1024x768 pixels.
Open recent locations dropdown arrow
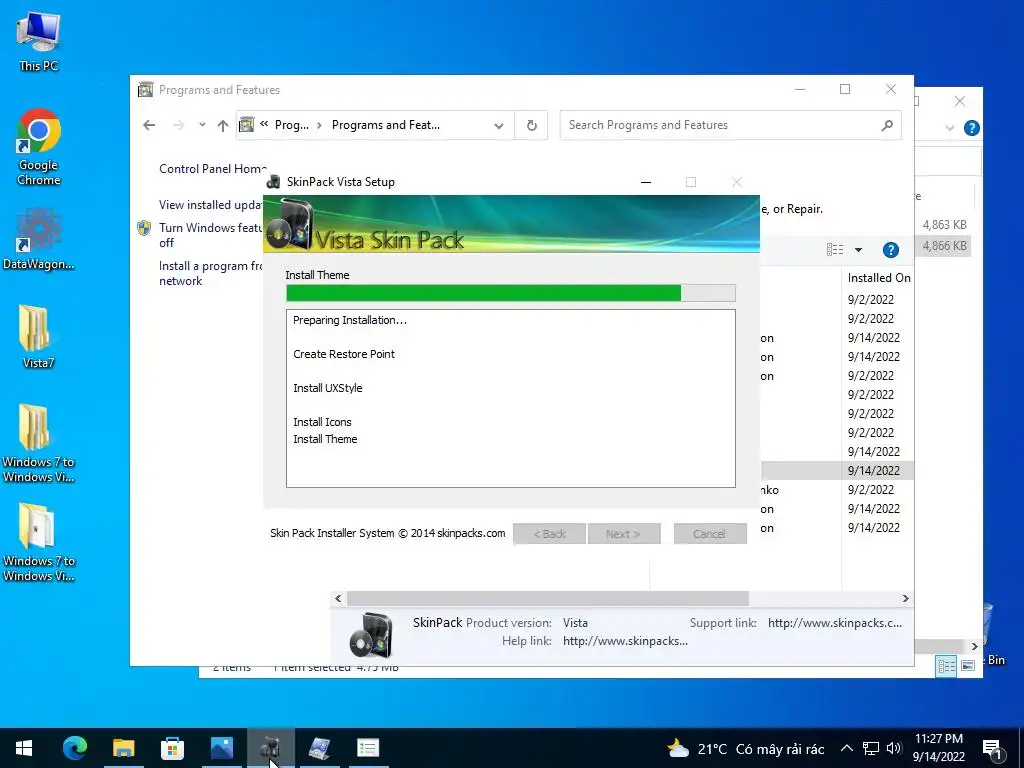click(x=202, y=125)
